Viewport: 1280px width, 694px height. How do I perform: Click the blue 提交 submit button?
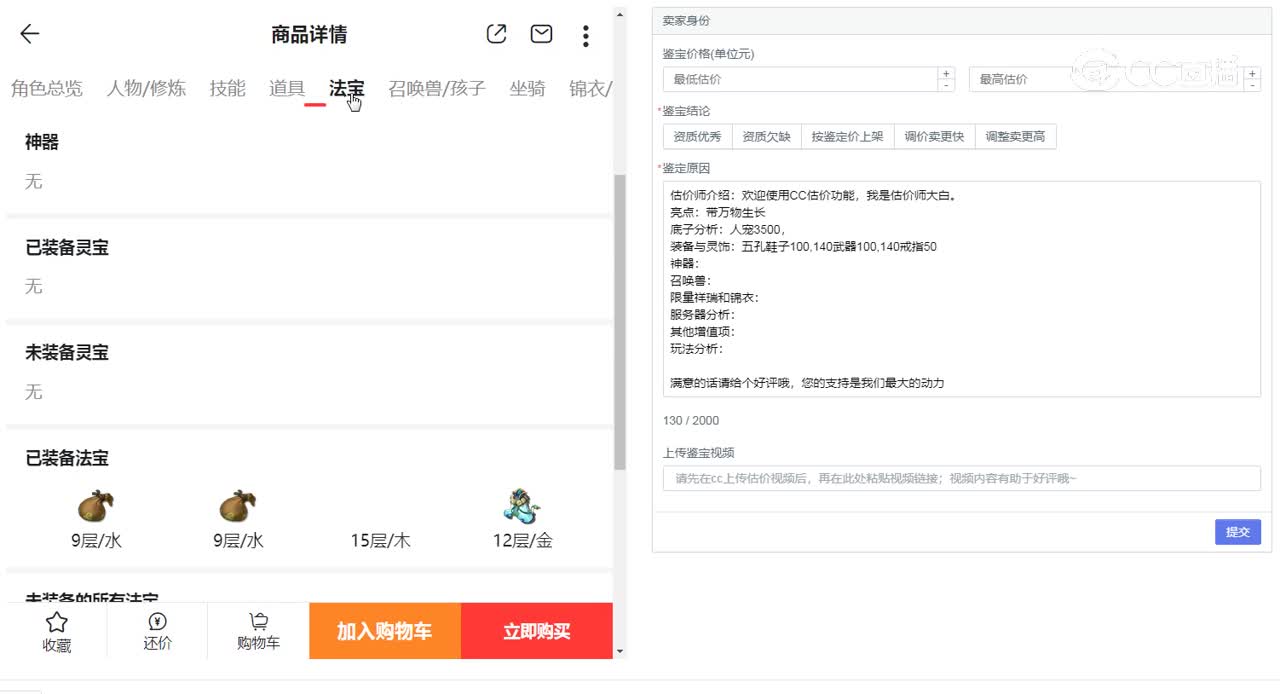point(1237,532)
